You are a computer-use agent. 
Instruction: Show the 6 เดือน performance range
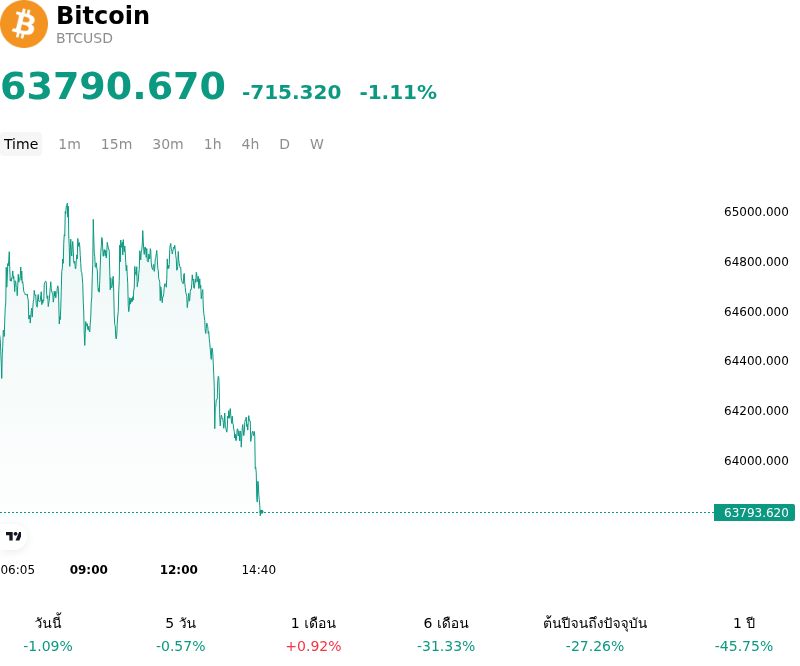[446, 634]
